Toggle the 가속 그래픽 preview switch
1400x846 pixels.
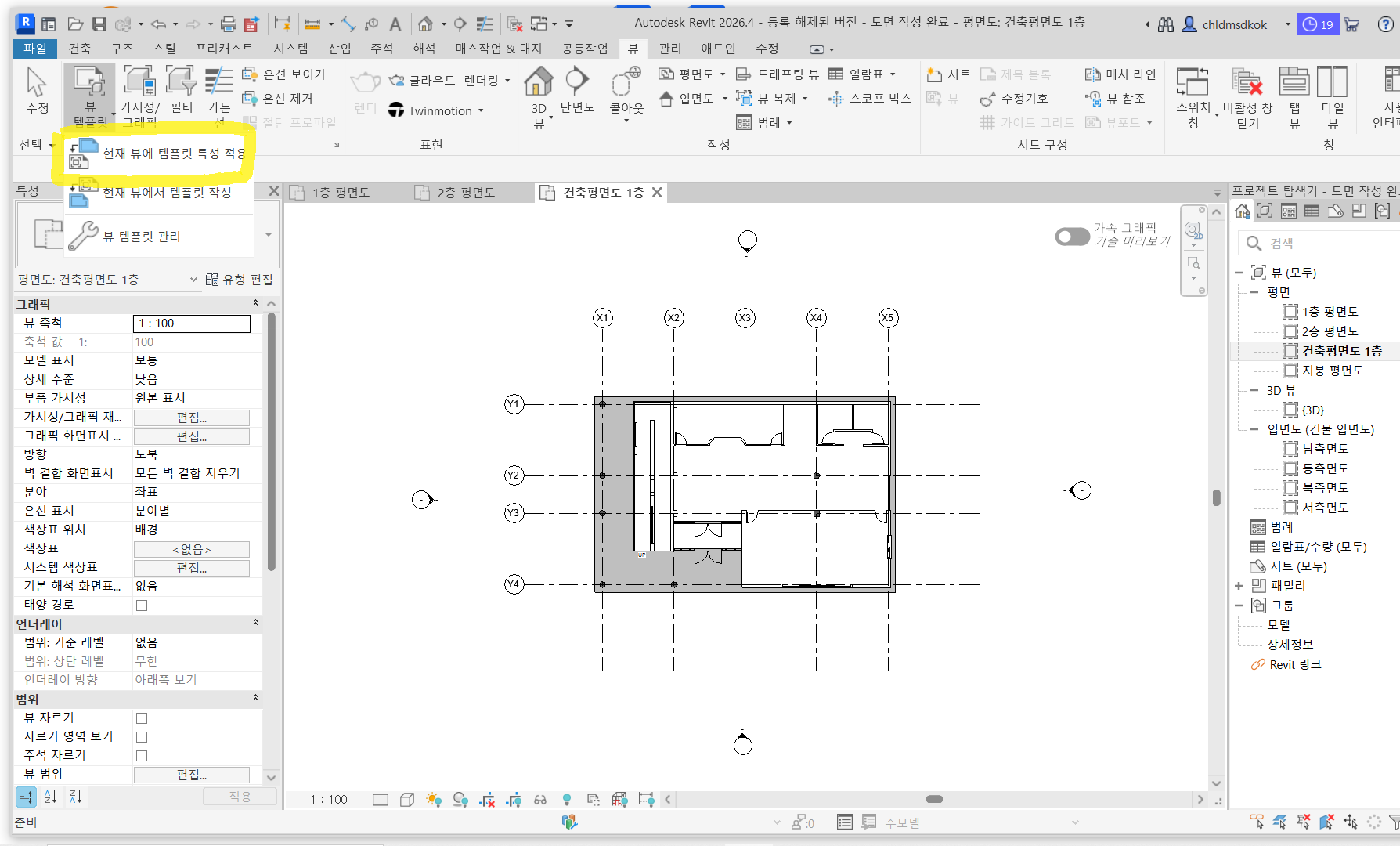tap(1072, 237)
